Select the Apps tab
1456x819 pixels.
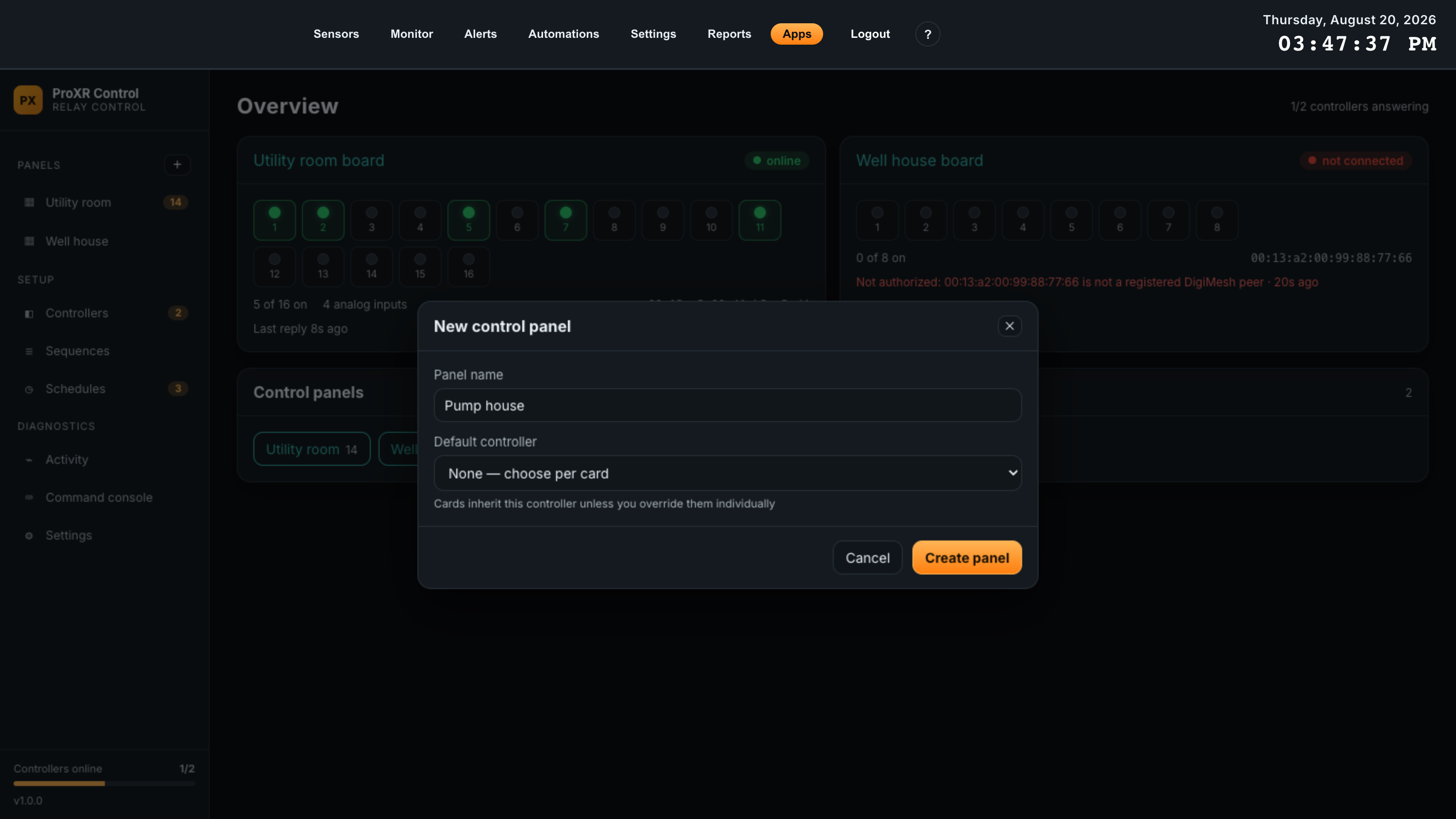(x=796, y=34)
